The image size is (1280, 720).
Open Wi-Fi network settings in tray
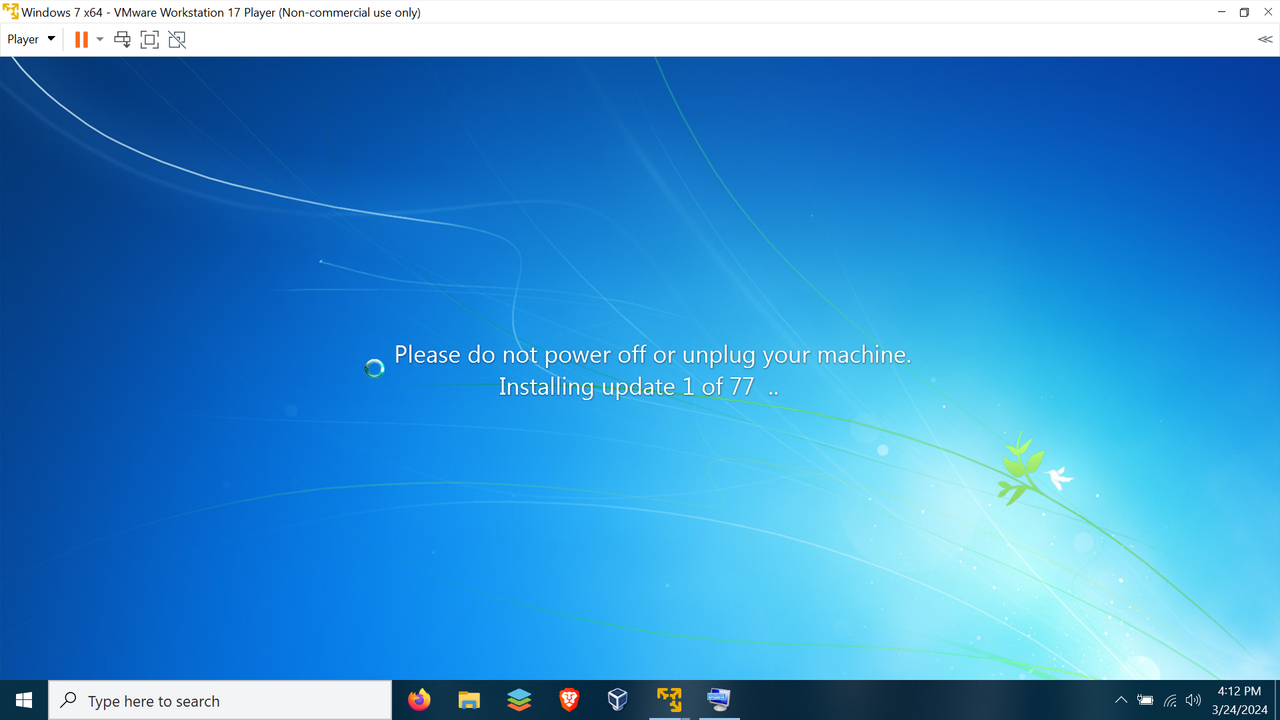point(1170,700)
